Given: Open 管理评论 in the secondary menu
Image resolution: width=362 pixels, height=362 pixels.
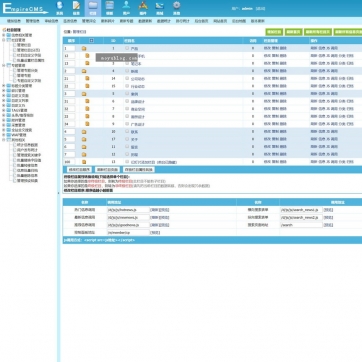Looking at the screenshot, I should point(89,21).
